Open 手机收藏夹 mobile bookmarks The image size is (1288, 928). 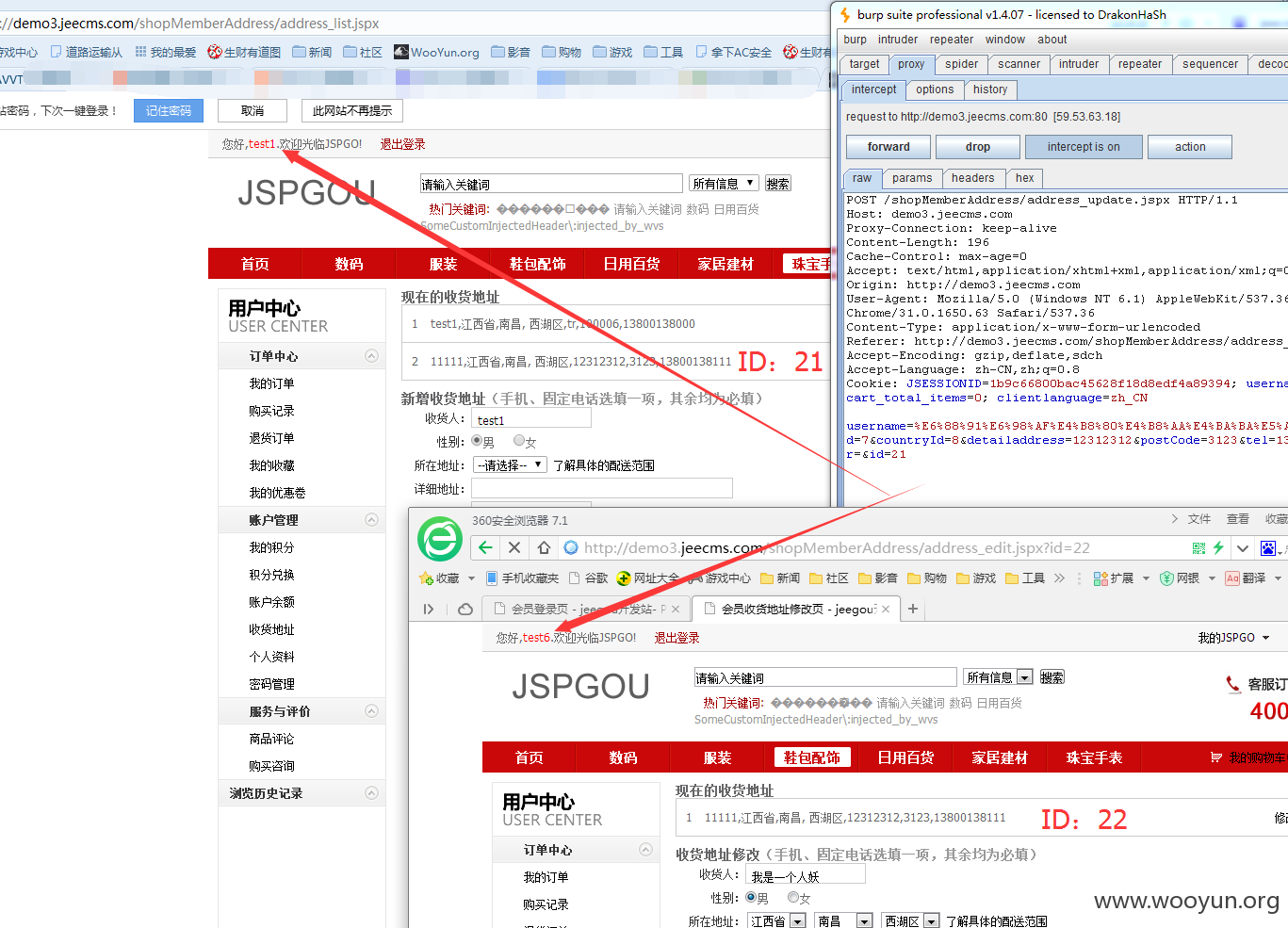[x=521, y=578]
